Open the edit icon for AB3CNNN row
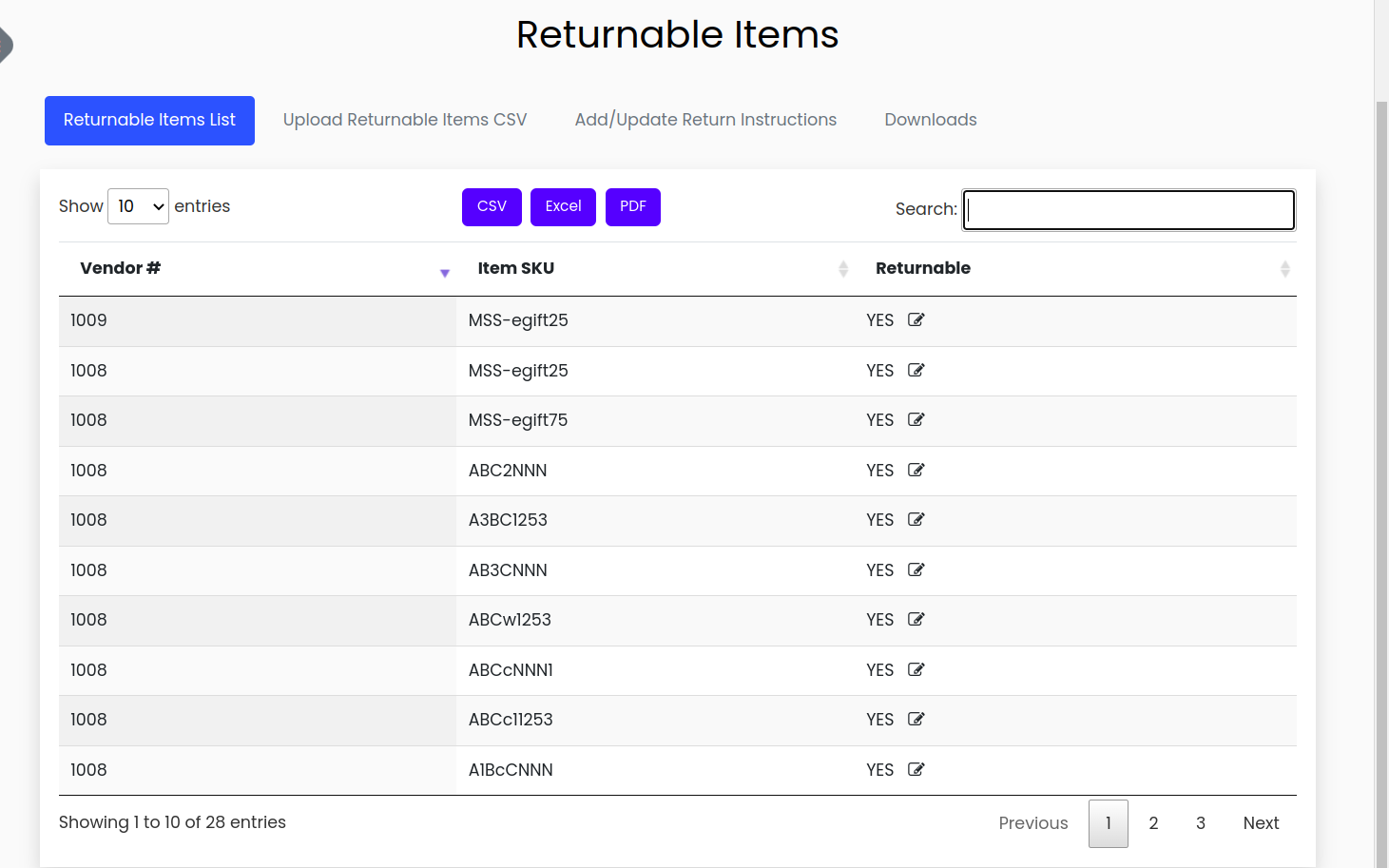This screenshot has width=1389, height=868. point(916,569)
